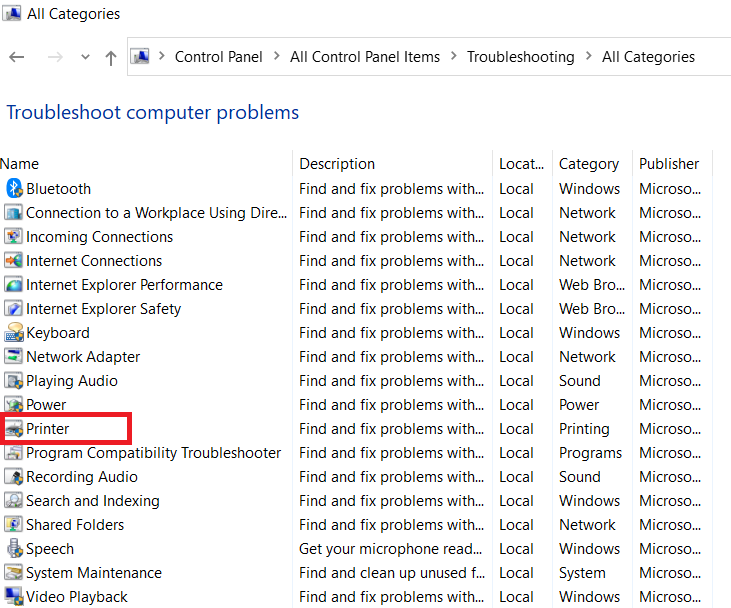Image resolution: width=731 pixels, height=608 pixels.
Task: Go back with the back arrow
Action: 17,57
